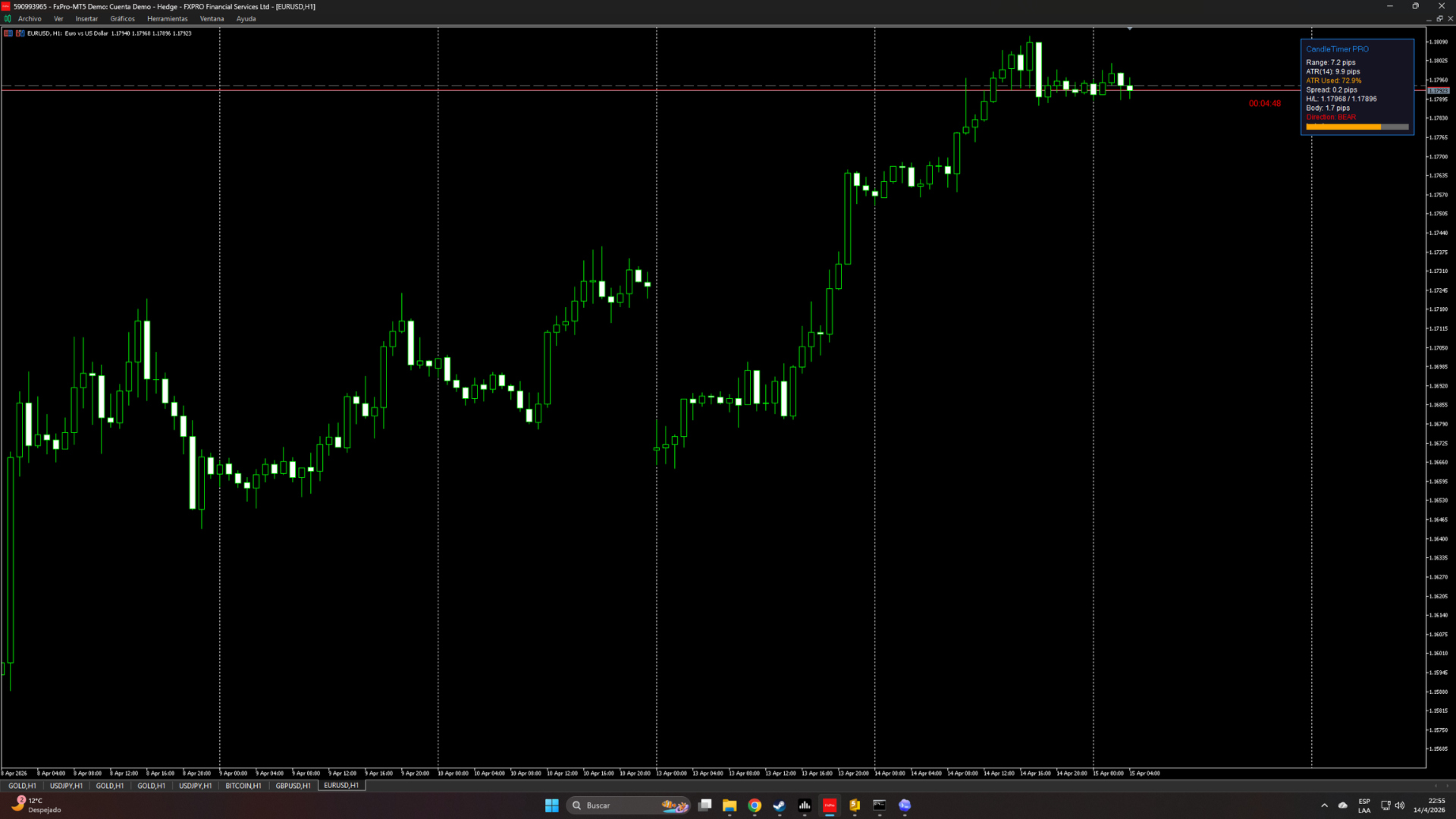Toggle the volume icon in system tray
This screenshot has height=819, width=1456.
[x=1400, y=805]
